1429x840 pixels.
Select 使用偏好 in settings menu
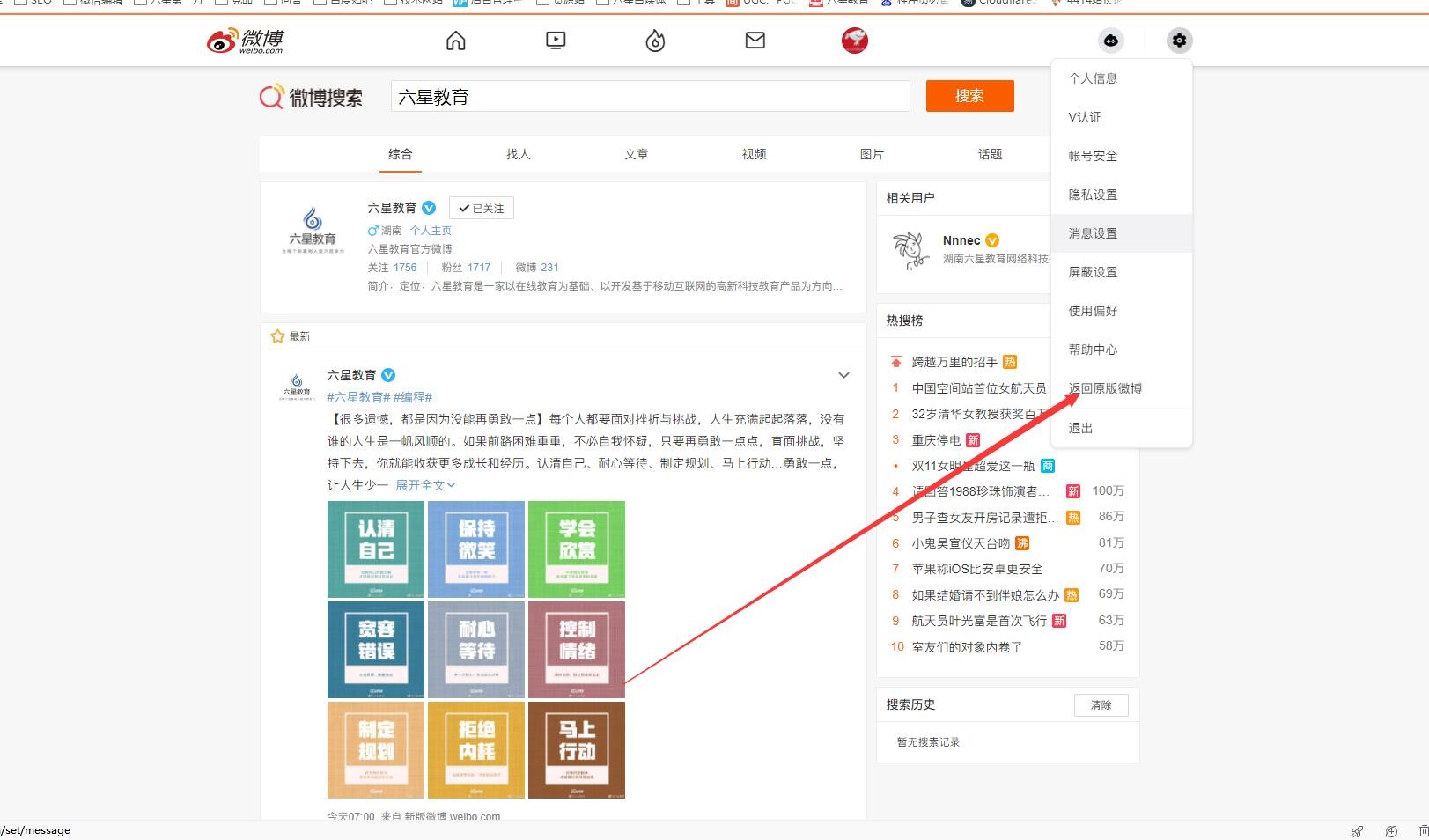pos(1122,311)
